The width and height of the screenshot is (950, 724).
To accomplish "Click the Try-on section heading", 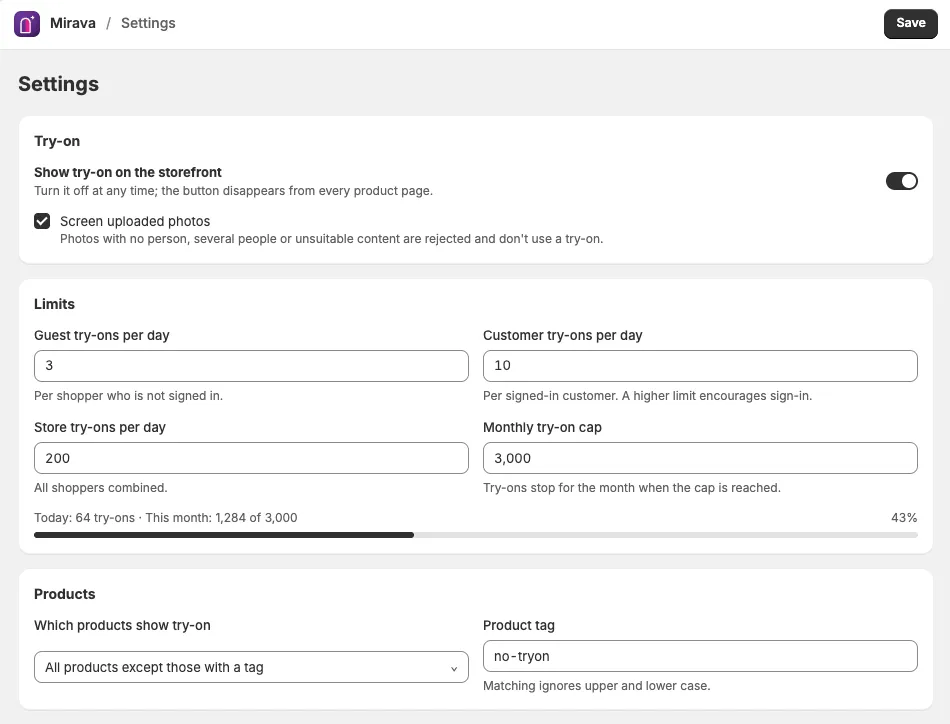I will (x=57, y=141).
